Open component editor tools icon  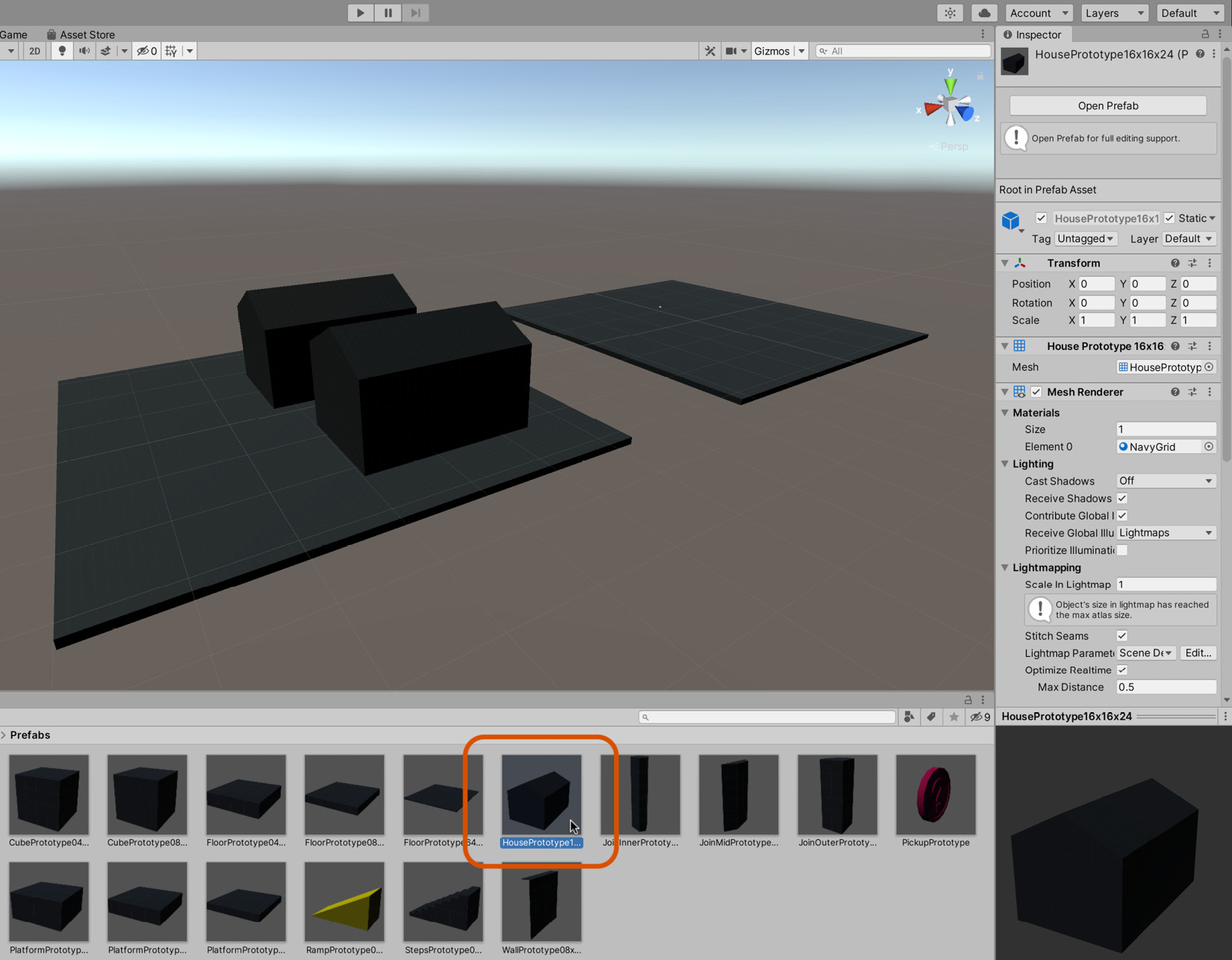(x=710, y=51)
